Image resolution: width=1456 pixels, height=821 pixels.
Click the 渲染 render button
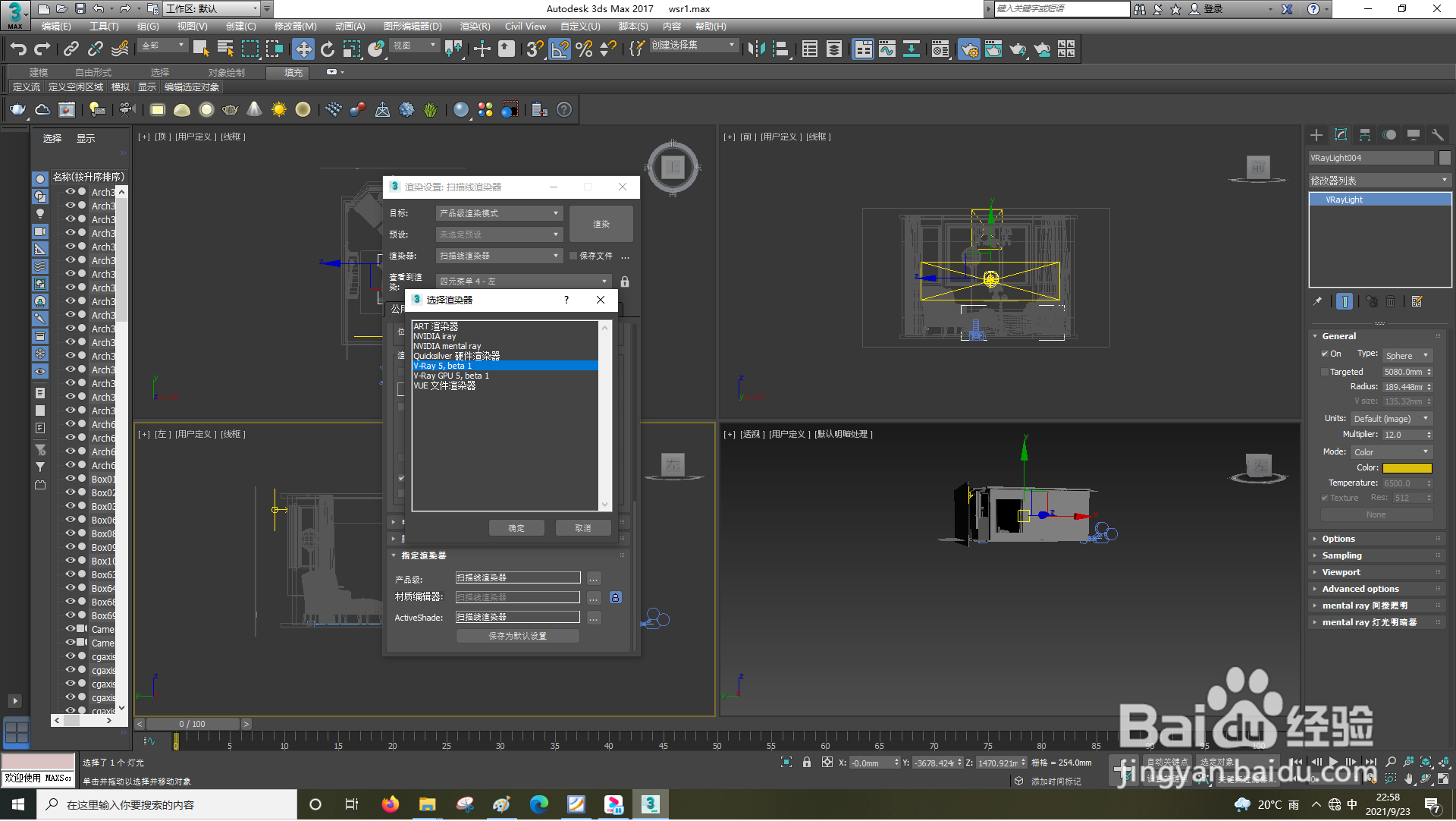tap(601, 225)
